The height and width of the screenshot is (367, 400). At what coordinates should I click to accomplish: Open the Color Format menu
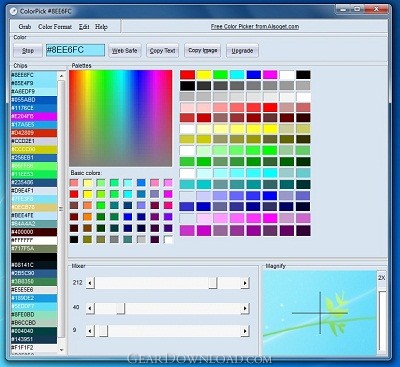tap(55, 27)
